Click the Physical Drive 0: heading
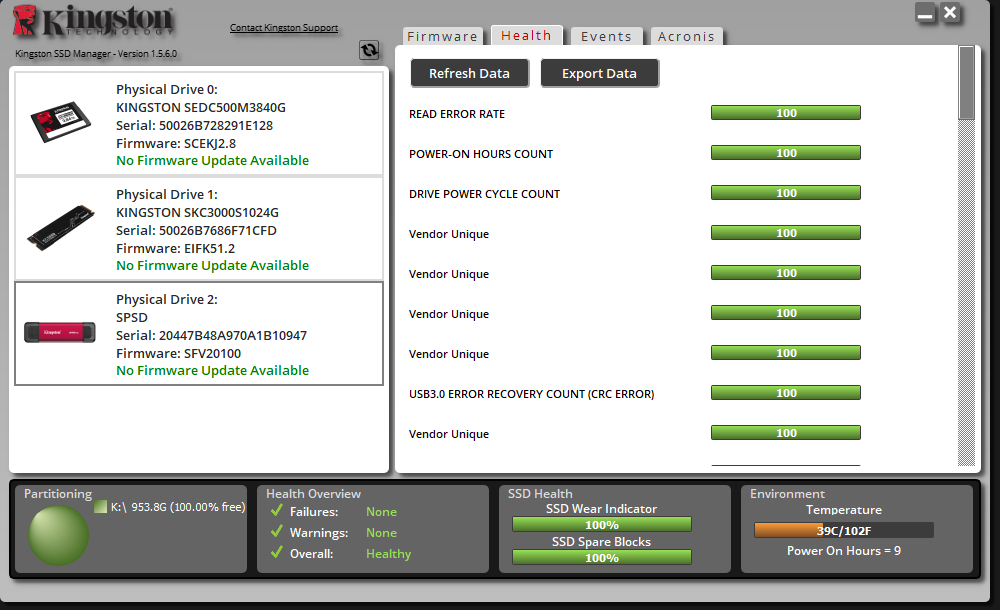 [x=166, y=89]
